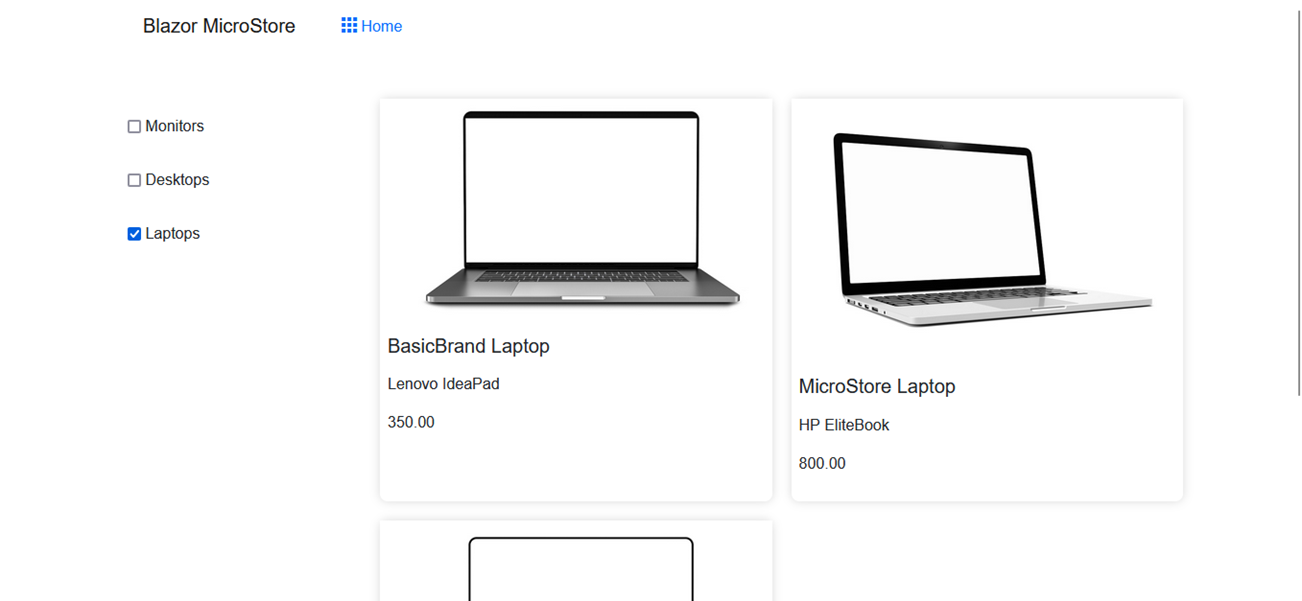Uncheck the Laptops filter checkbox
This screenshot has width=1302, height=601.
point(134,234)
